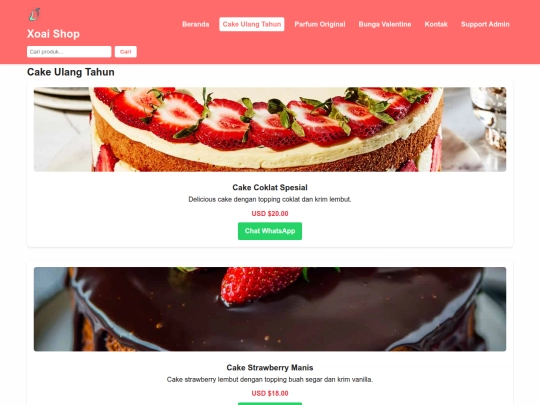This screenshot has width=540, height=405.
Task: Open Support Admin link
Action: (x=485, y=24)
